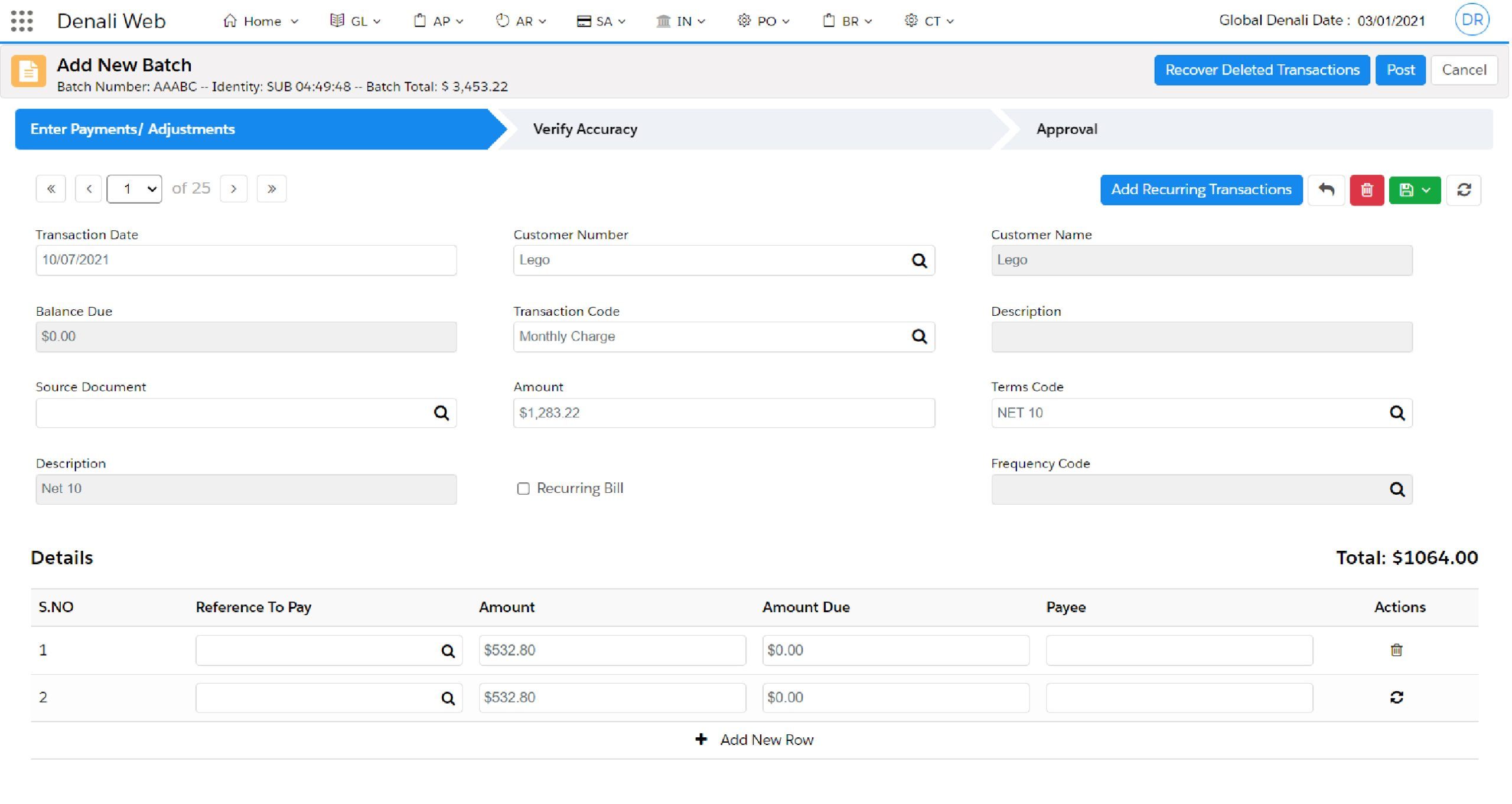This screenshot has width=1512, height=804.
Task: Click the red delete transaction trash icon
Action: coord(1366,190)
